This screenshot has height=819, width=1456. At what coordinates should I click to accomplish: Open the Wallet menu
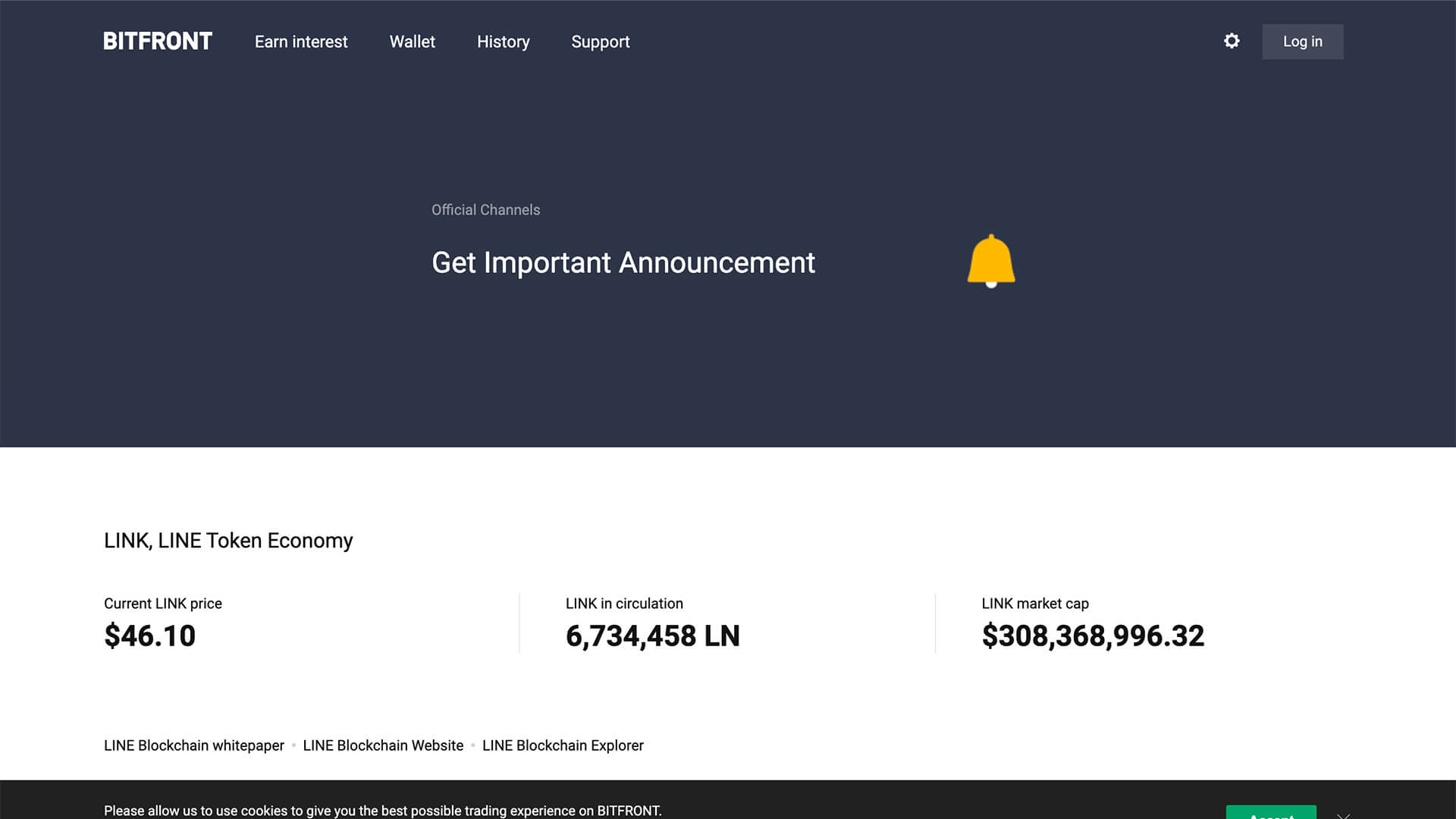click(412, 42)
